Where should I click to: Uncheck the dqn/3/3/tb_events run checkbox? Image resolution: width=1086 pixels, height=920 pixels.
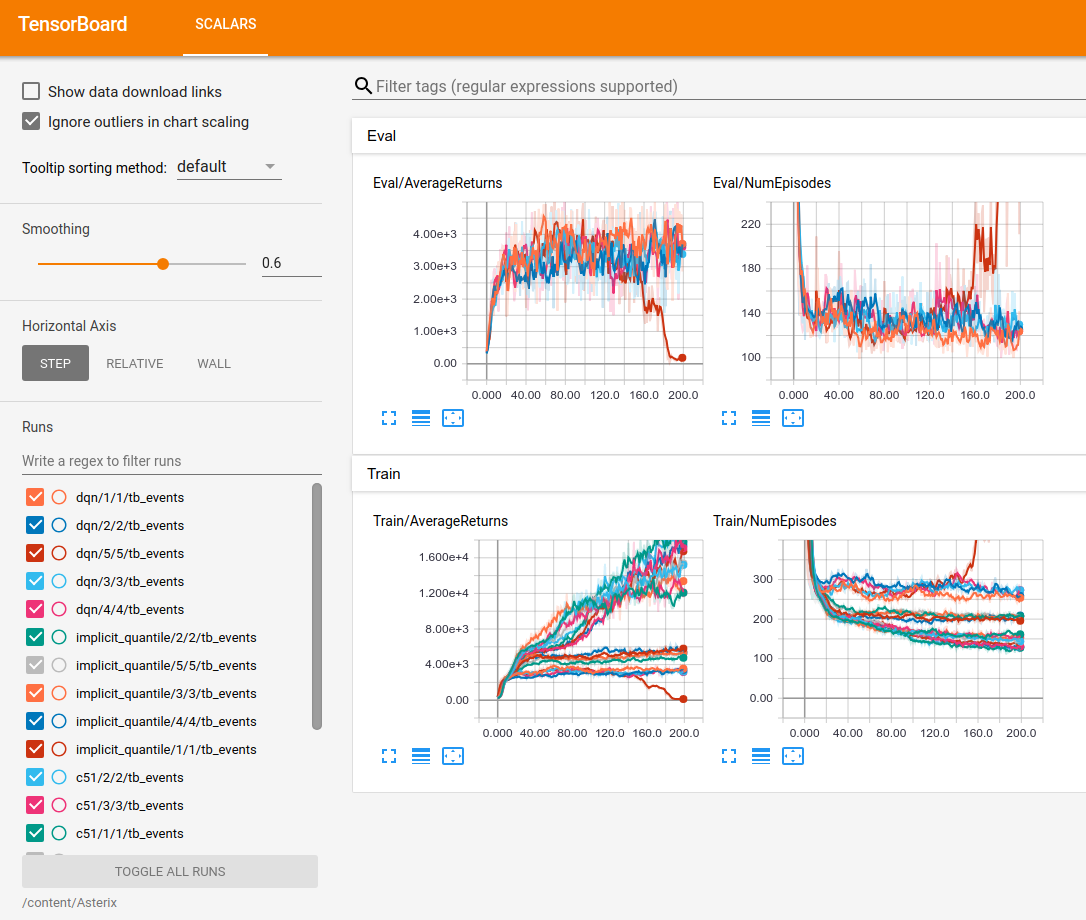[x=35, y=581]
